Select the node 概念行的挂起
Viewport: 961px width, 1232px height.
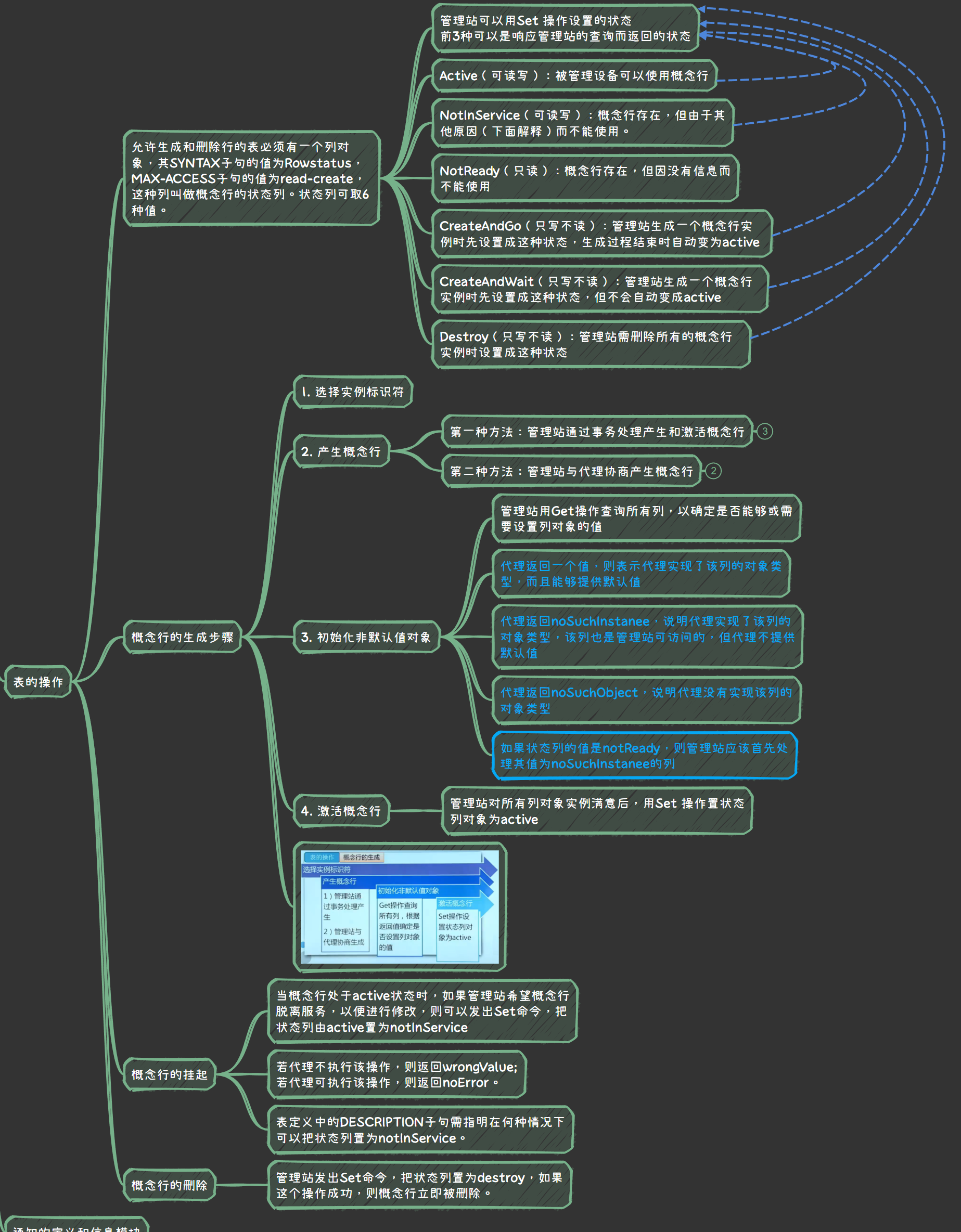pos(169,1074)
